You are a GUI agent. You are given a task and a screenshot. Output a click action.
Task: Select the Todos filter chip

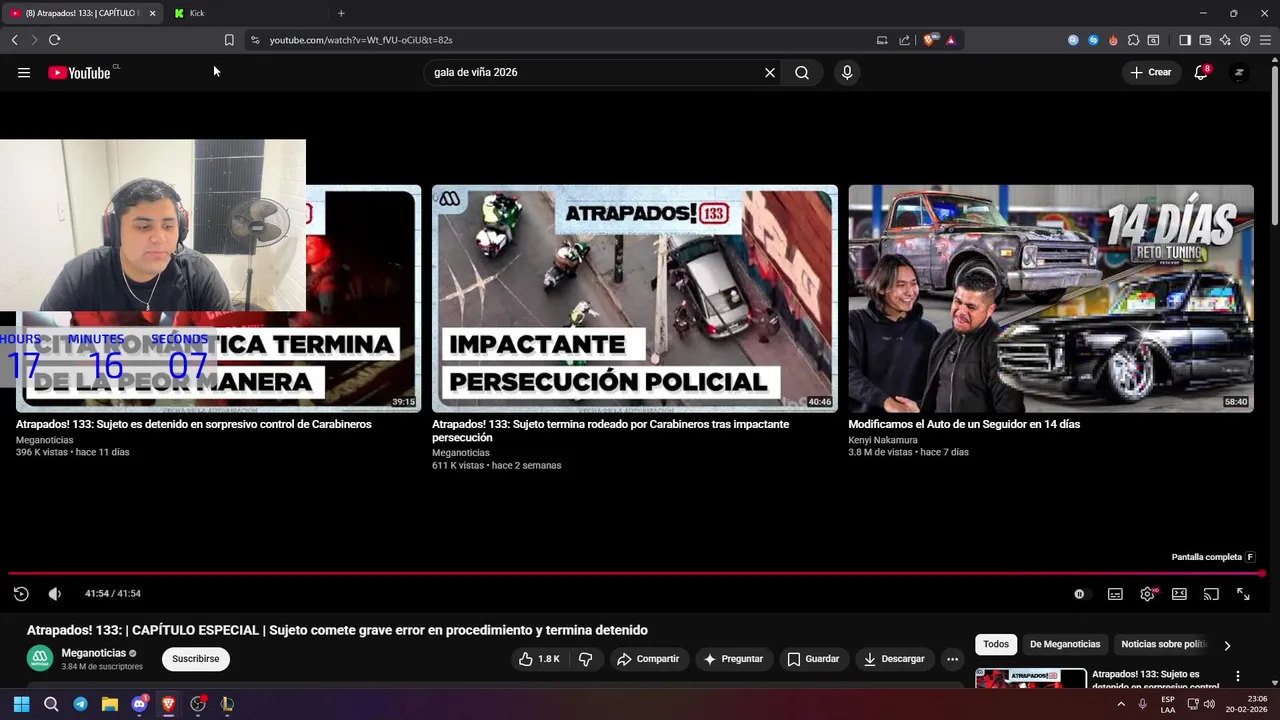click(996, 645)
